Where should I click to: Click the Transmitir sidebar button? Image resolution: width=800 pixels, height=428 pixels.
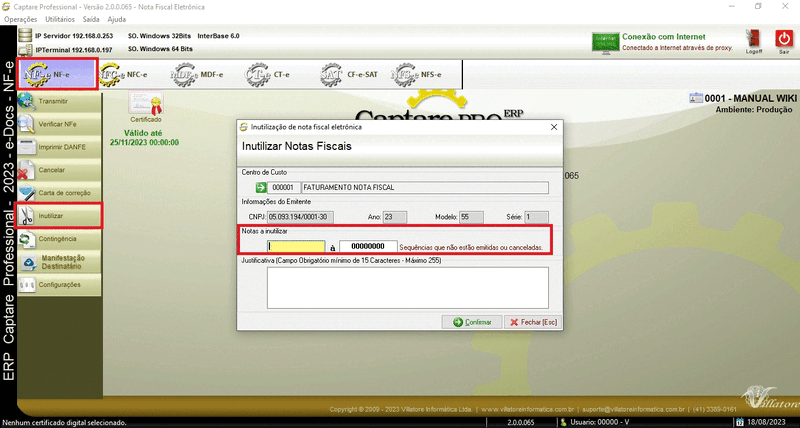pos(59,102)
